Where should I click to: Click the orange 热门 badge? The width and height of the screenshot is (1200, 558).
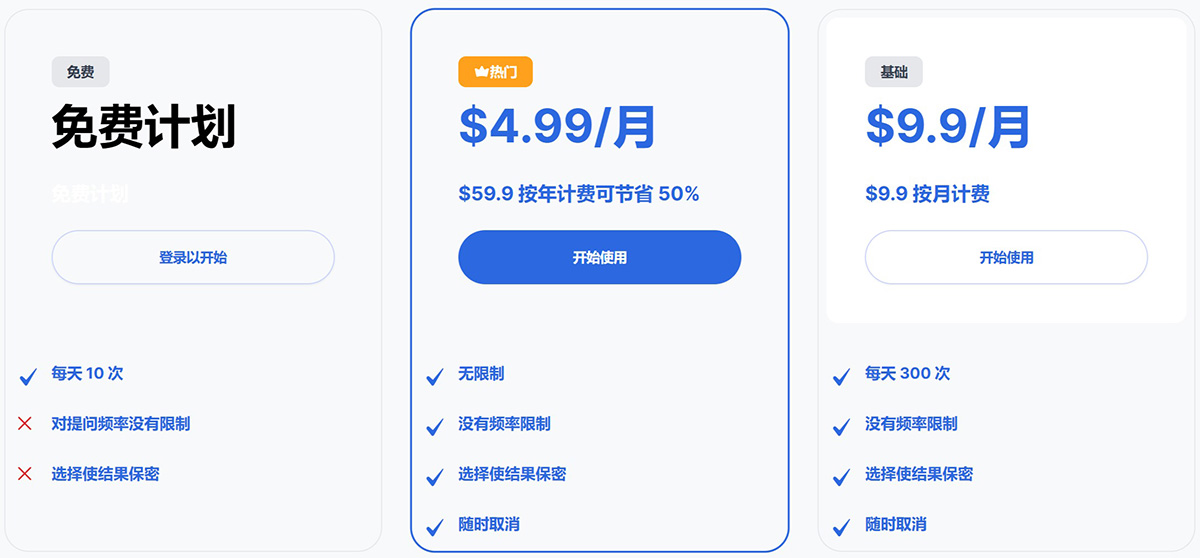(x=496, y=72)
